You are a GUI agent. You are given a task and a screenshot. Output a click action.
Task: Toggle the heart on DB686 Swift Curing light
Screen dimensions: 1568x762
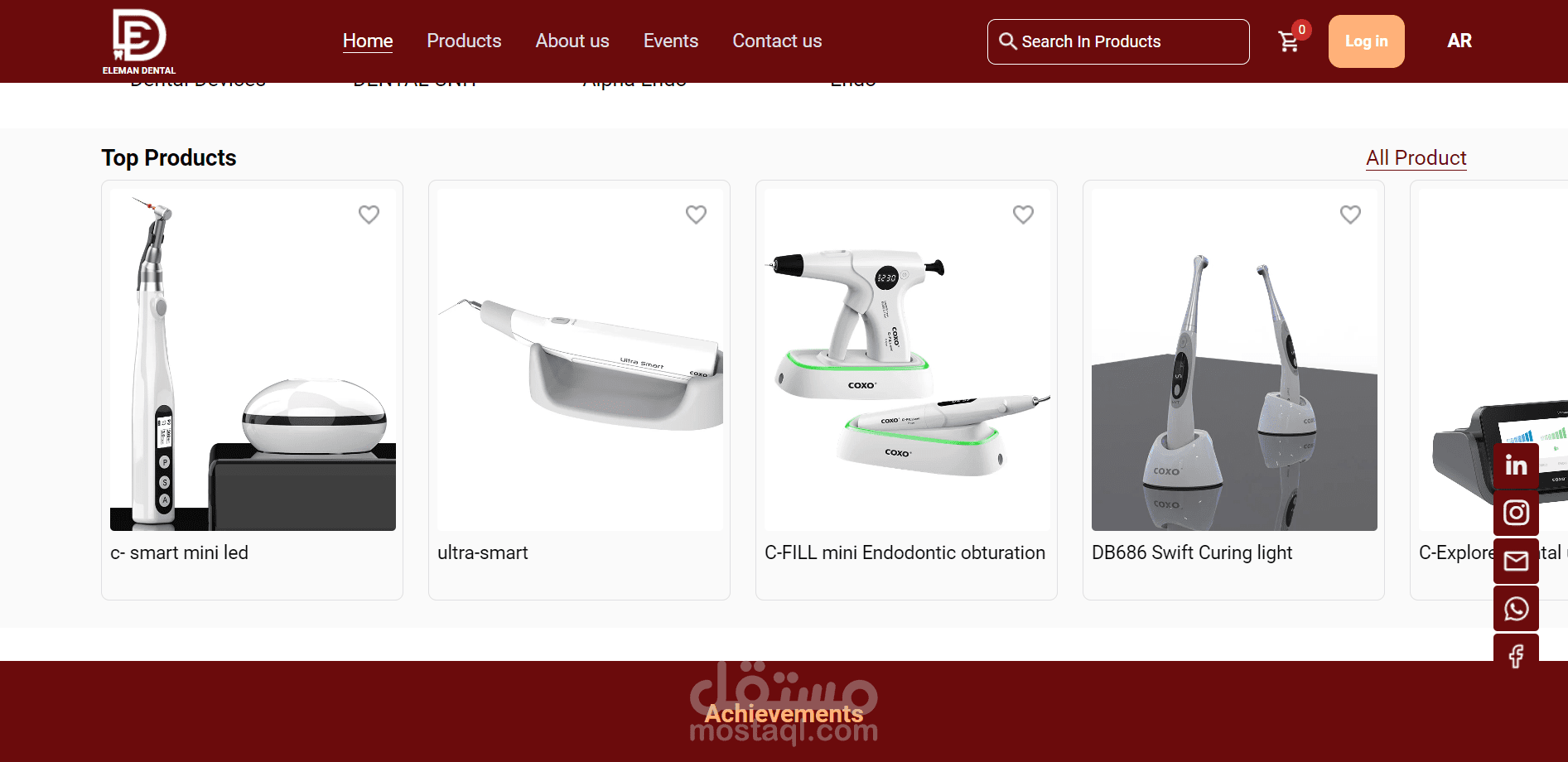tap(1350, 215)
